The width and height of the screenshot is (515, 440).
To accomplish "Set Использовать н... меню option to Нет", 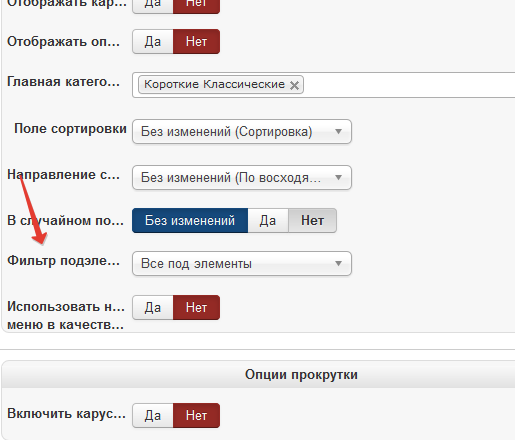I will click(196, 307).
